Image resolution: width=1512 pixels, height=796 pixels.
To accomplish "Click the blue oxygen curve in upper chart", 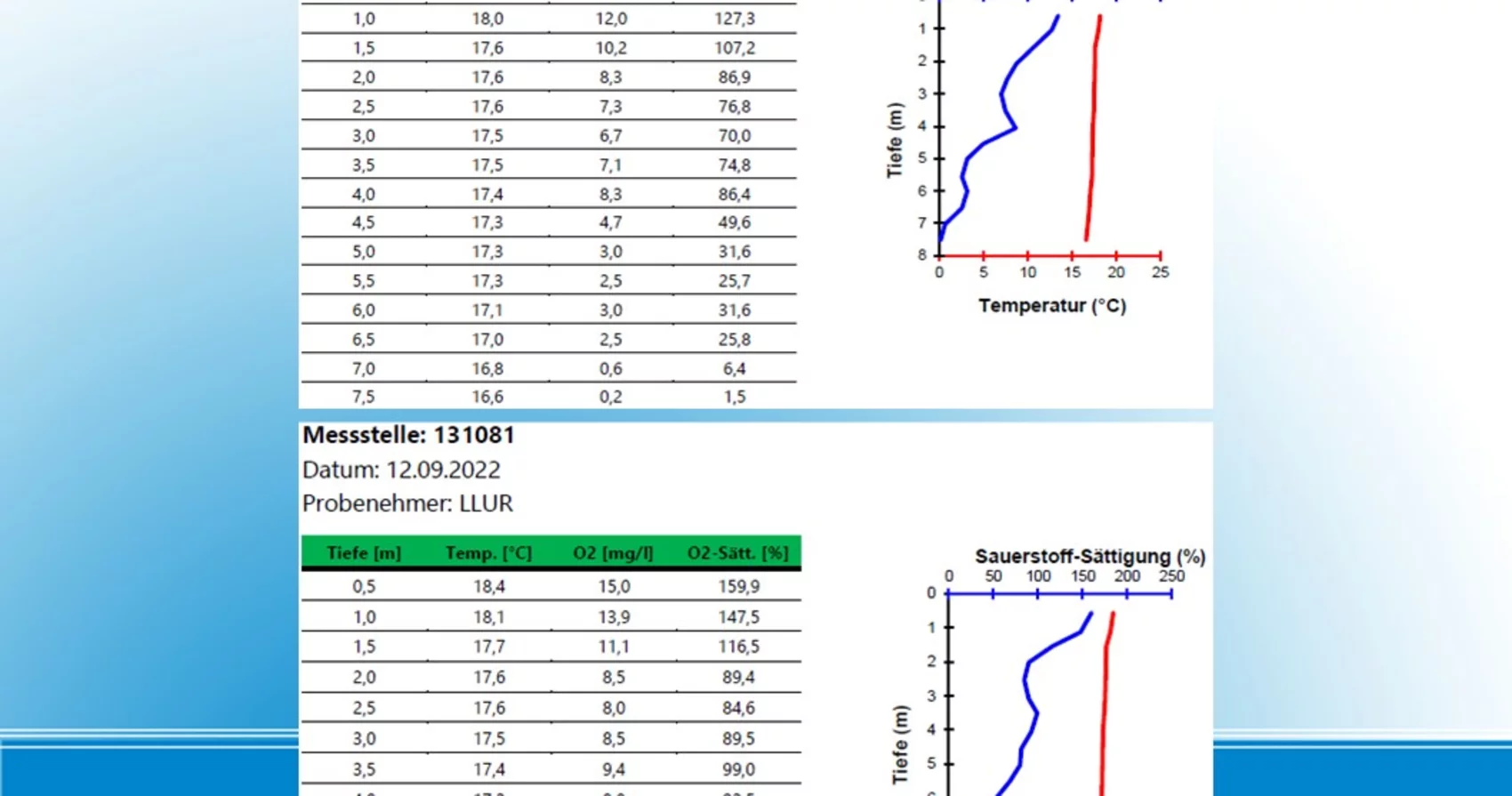I will click(x=1002, y=92).
